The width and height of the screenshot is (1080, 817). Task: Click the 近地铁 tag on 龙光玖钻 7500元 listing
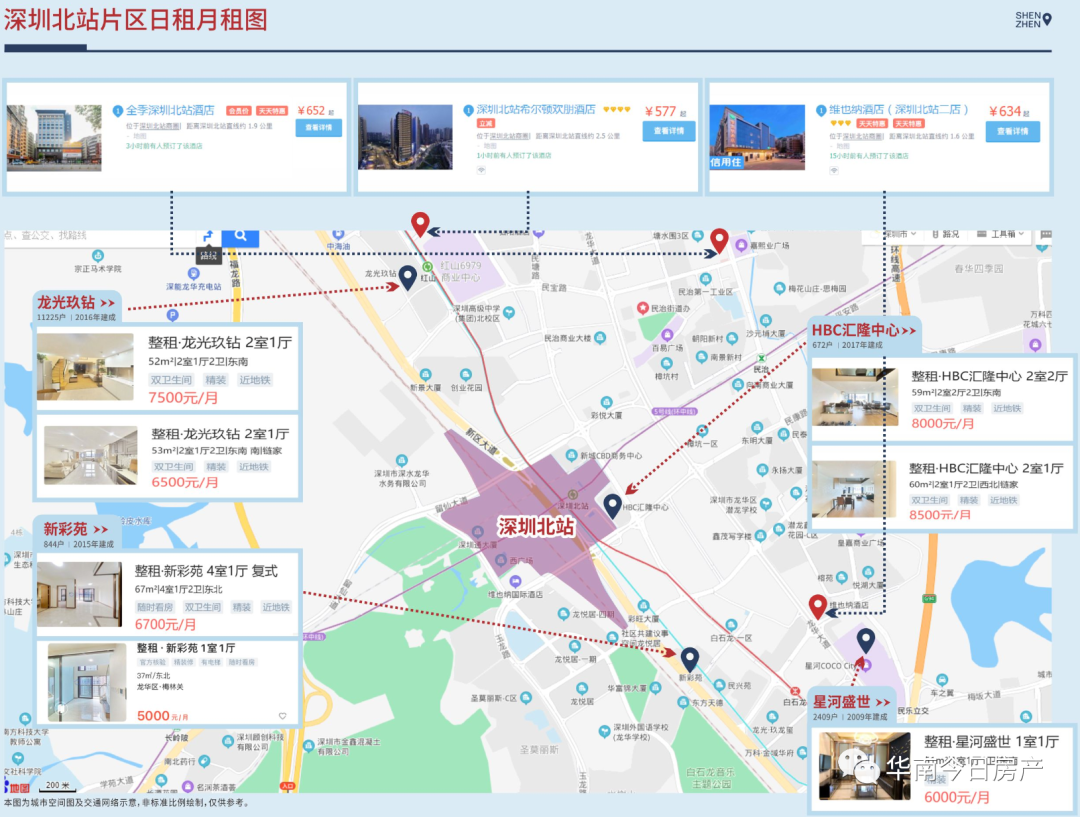(255, 380)
